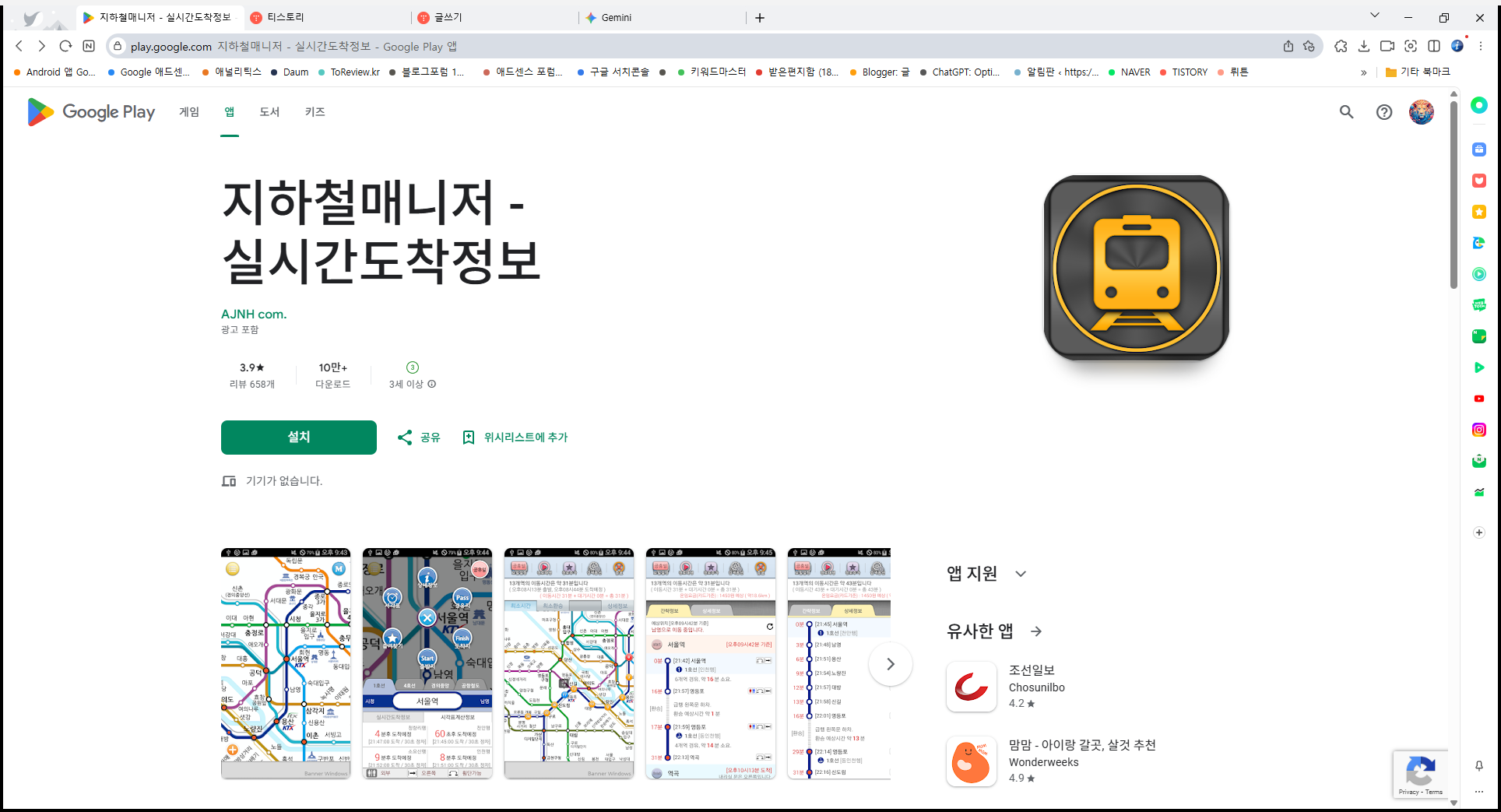Image resolution: width=1501 pixels, height=812 pixels.
Task: Expand hidden bookmarks with overflow chevron
Action: (1362, 72)
